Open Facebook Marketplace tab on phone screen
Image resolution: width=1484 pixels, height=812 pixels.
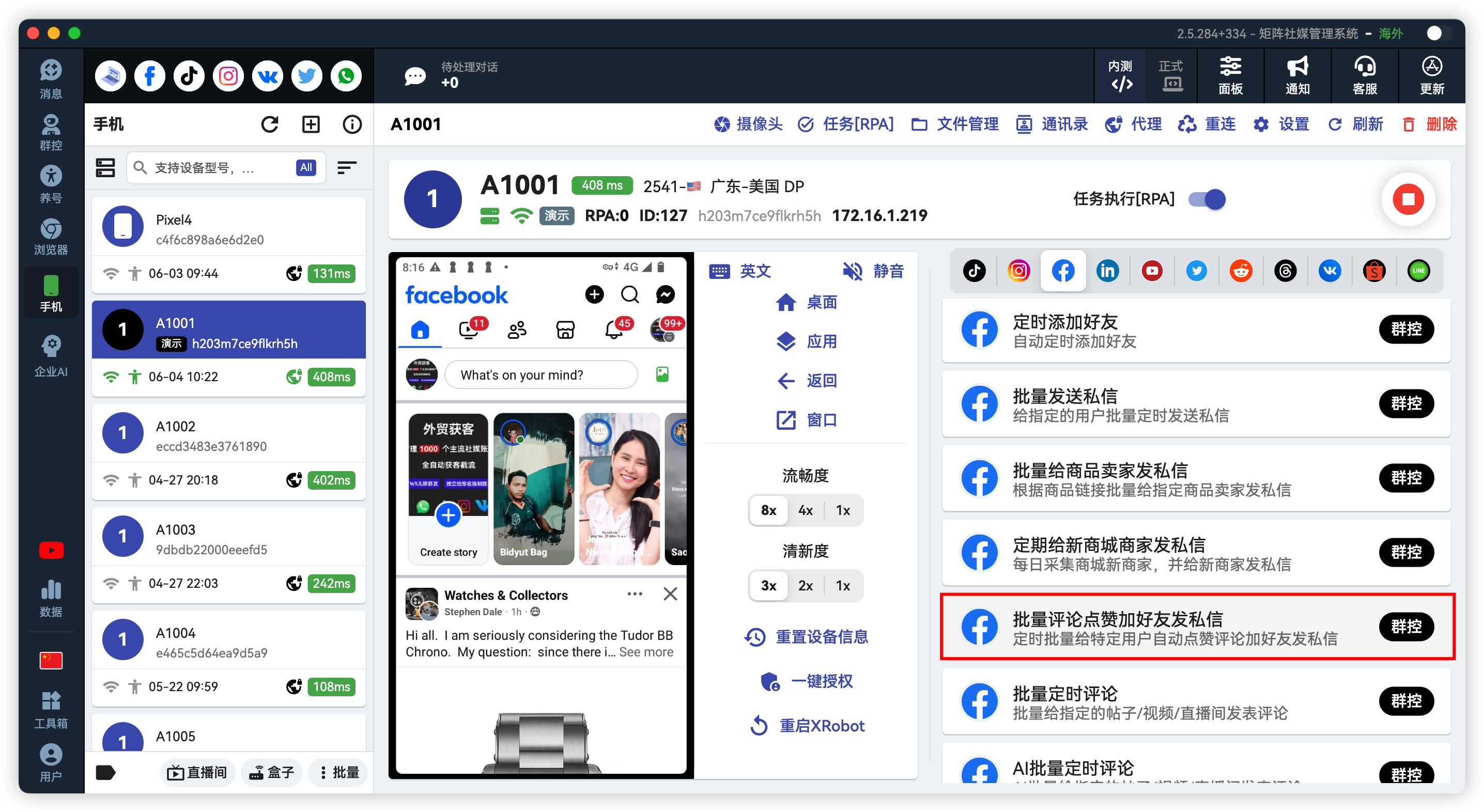(565, 330)
